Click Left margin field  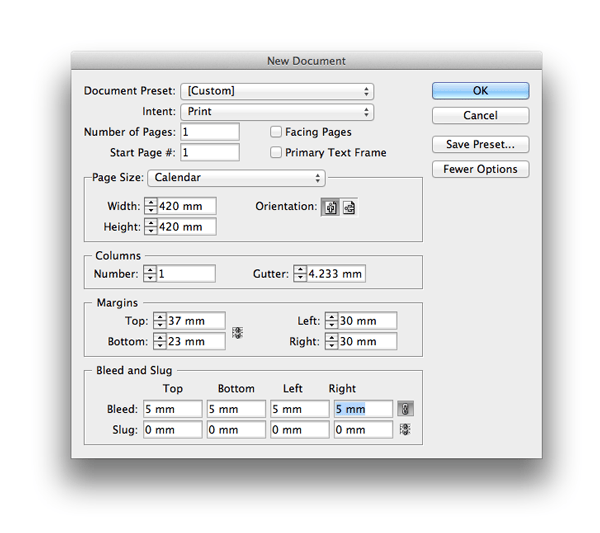368,321
